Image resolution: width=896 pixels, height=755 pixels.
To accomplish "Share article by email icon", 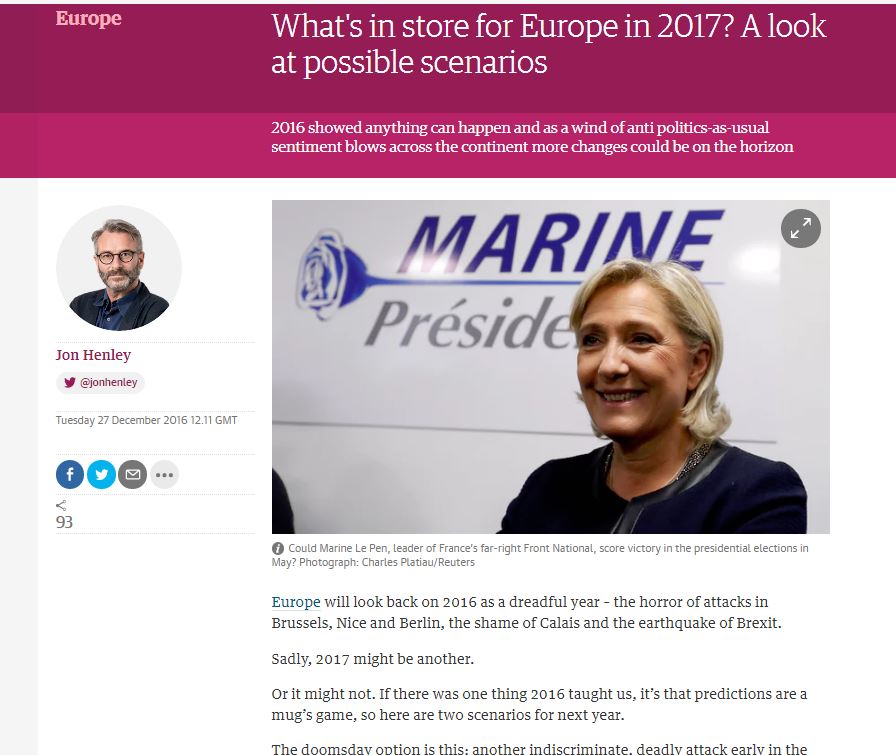I will click(133, 474).
